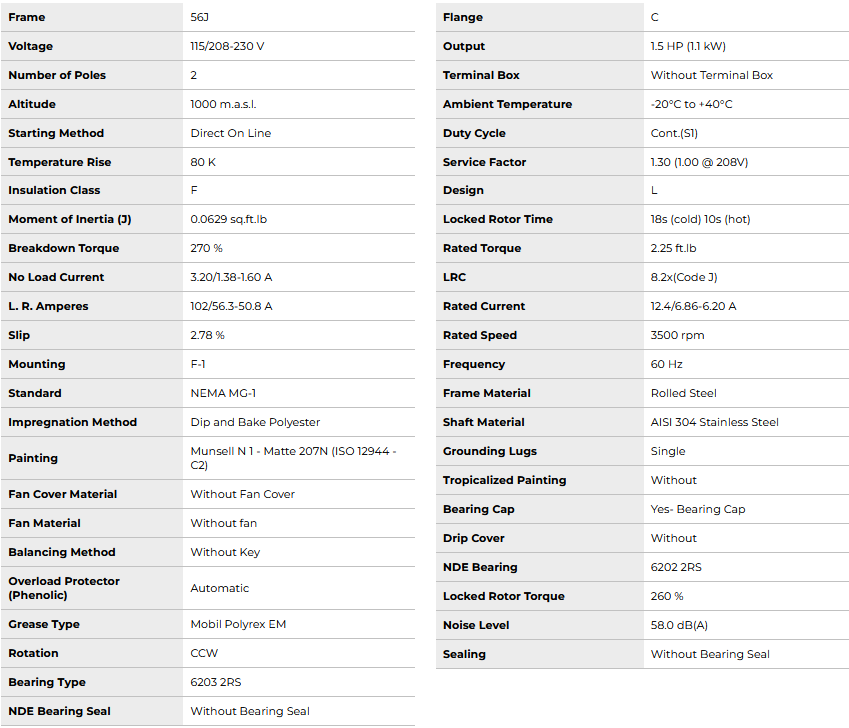Image resolution: width=849 pixels, height=728 pixels.
Task: Click the No Load Current row label
Action: click(56, 277)
